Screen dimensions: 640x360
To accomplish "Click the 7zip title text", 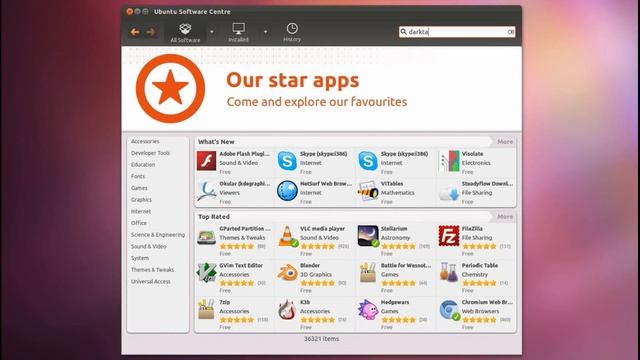I will 224,302.
